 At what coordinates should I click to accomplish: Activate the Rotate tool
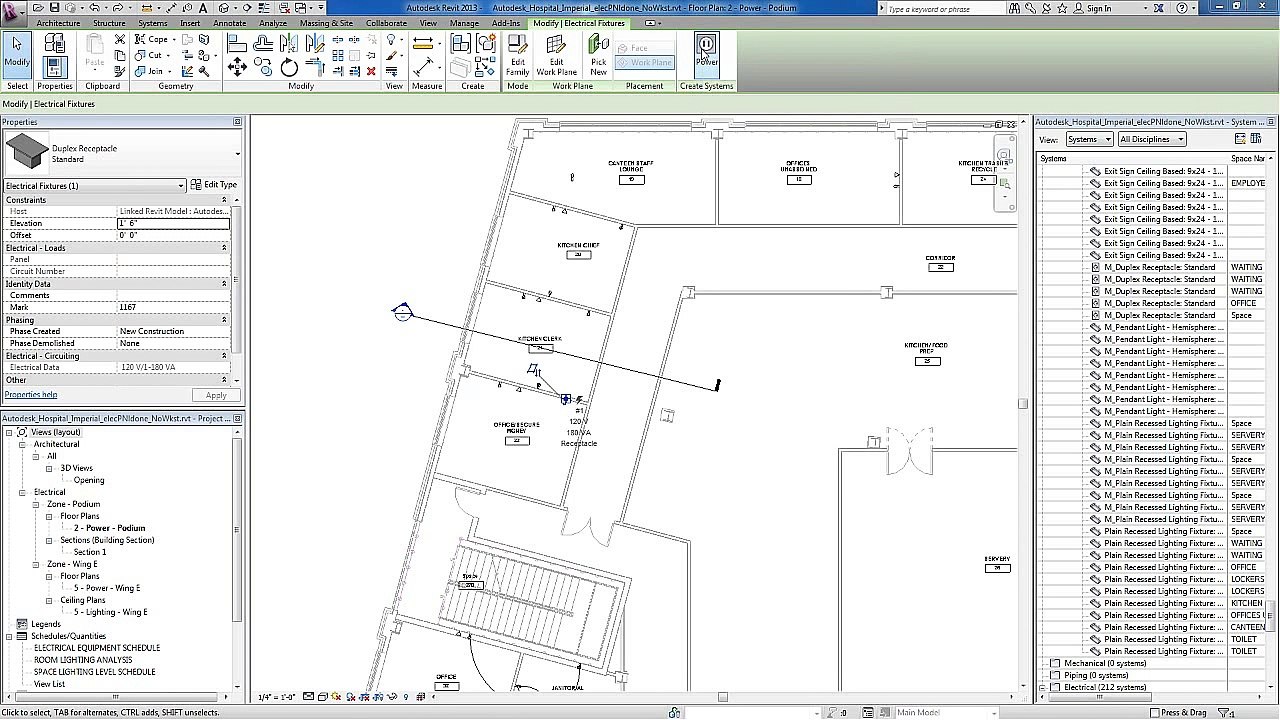click(x=289, y=67)
